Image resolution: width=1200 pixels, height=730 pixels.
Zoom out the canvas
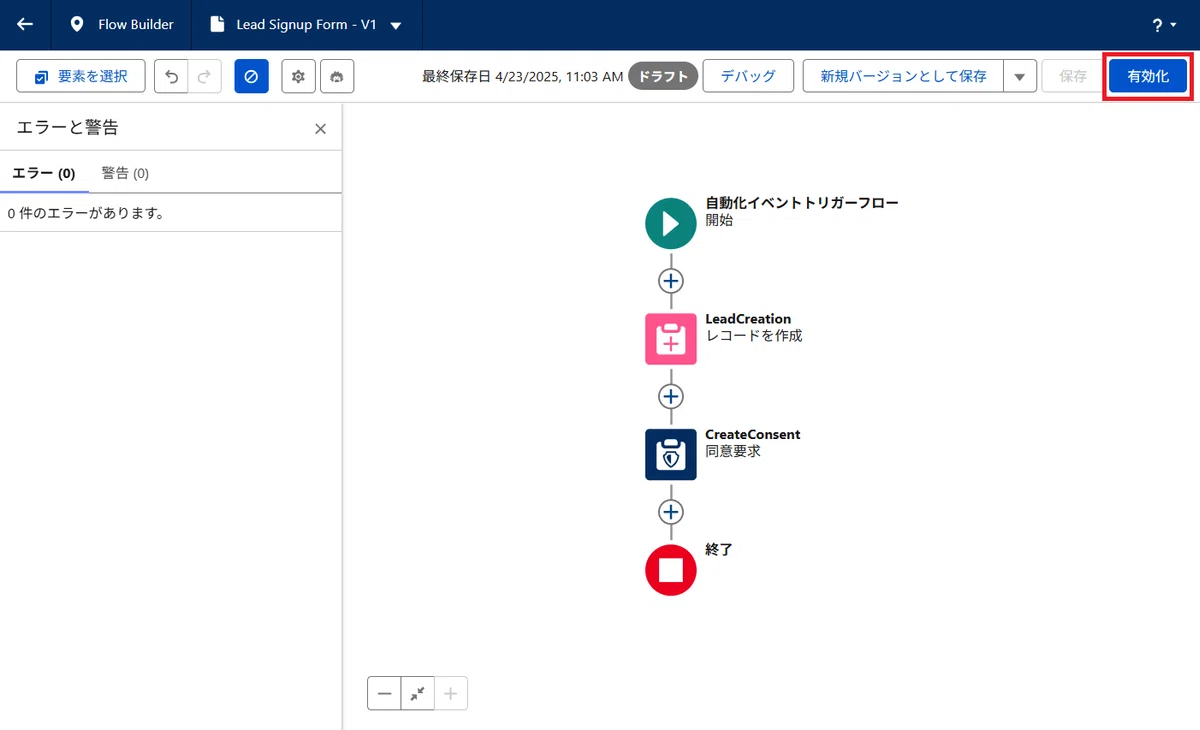[384, 693]
